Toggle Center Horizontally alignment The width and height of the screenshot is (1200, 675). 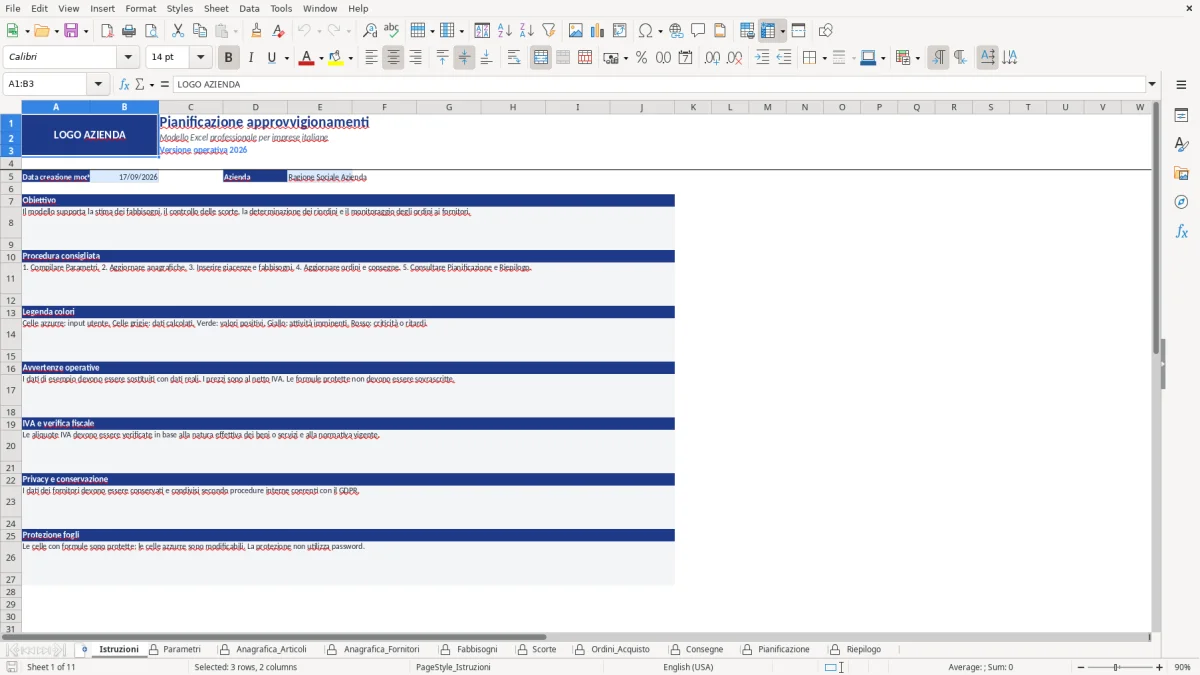[x=393, y=58]
